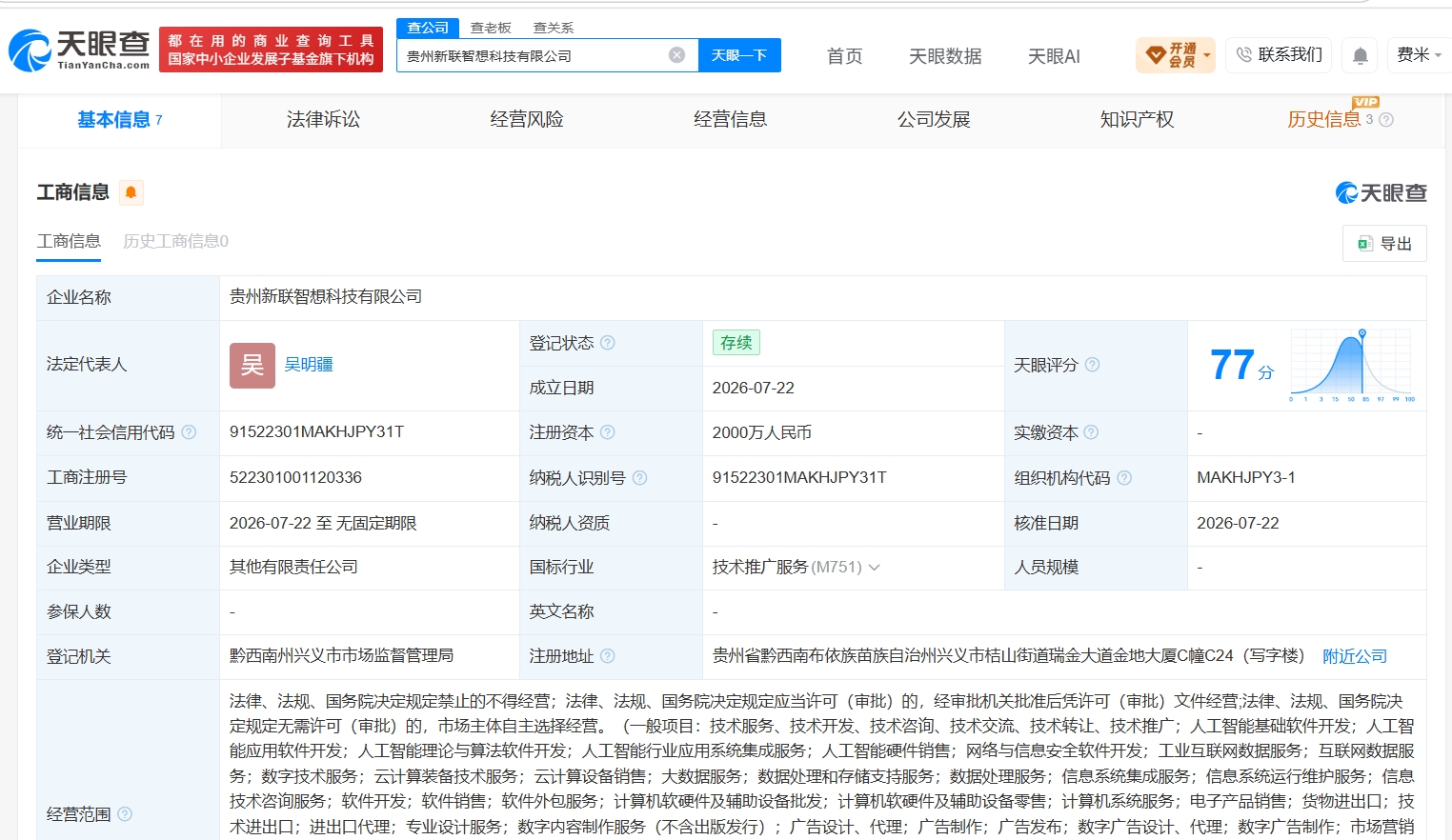Open the 知识产权 tab
The width and height of the screenshot is (1452, 840).
coord(1137,120)
